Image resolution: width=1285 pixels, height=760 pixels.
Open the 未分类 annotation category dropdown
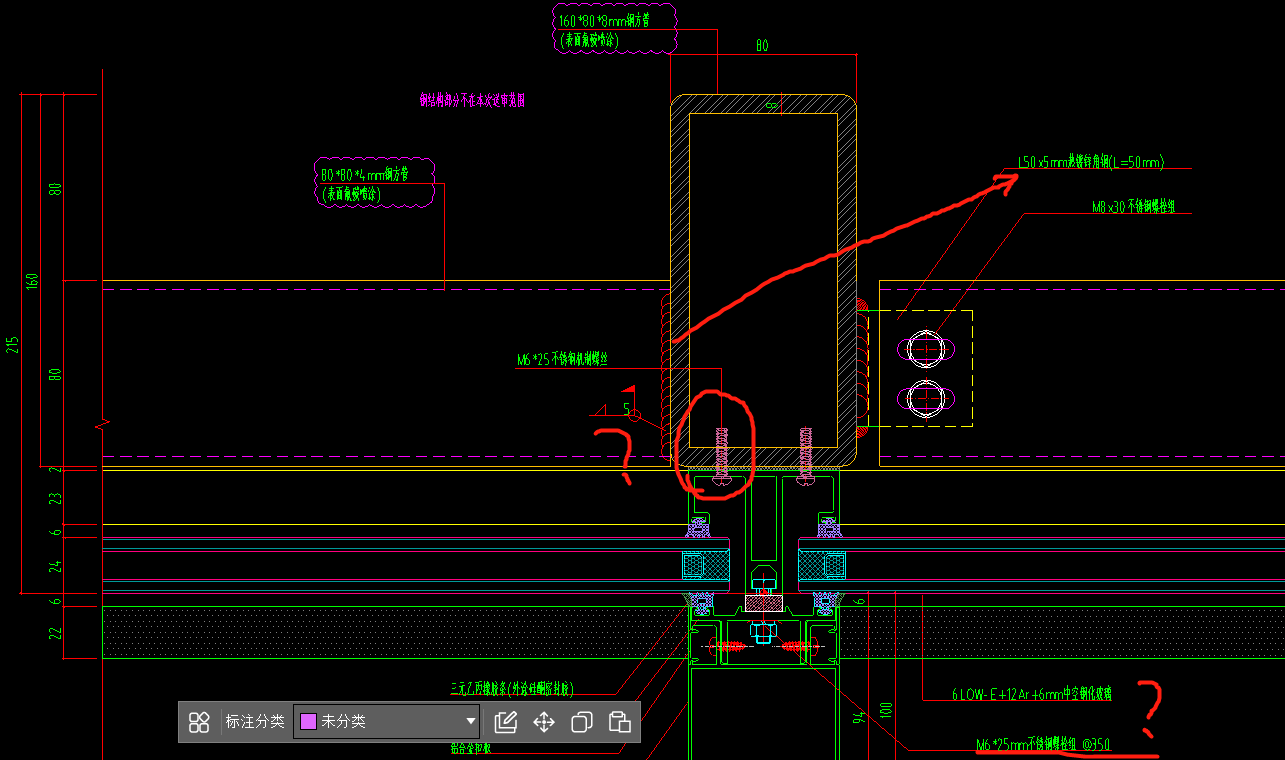tap(387, 721)
